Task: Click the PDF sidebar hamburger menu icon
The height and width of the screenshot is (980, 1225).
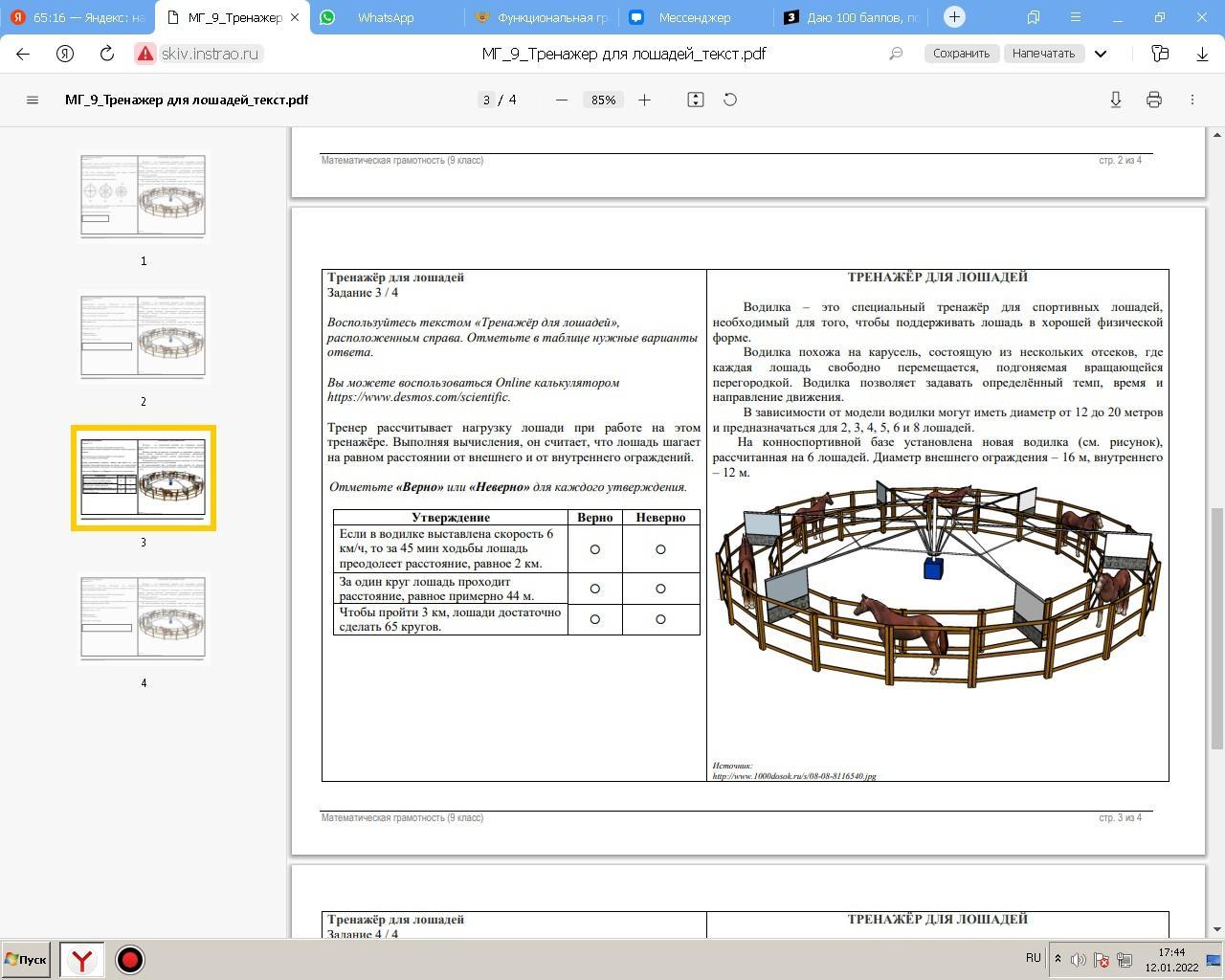Action: pos(33,100)
